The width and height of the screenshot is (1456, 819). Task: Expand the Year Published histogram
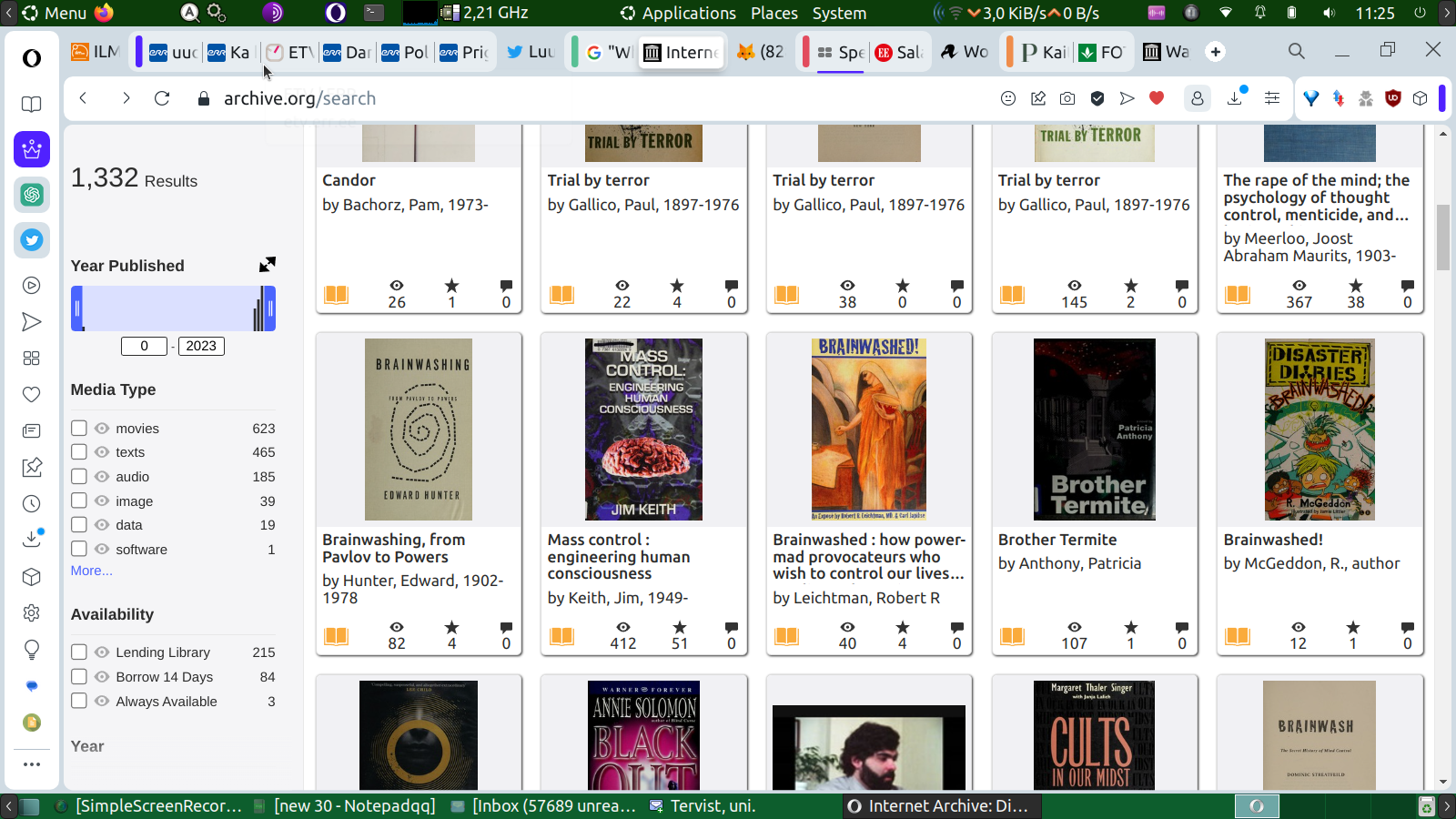click(x=267, y=265)
